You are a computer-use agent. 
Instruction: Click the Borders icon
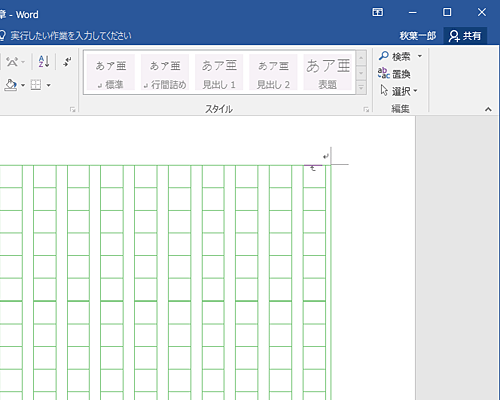(x=36, y=85)
